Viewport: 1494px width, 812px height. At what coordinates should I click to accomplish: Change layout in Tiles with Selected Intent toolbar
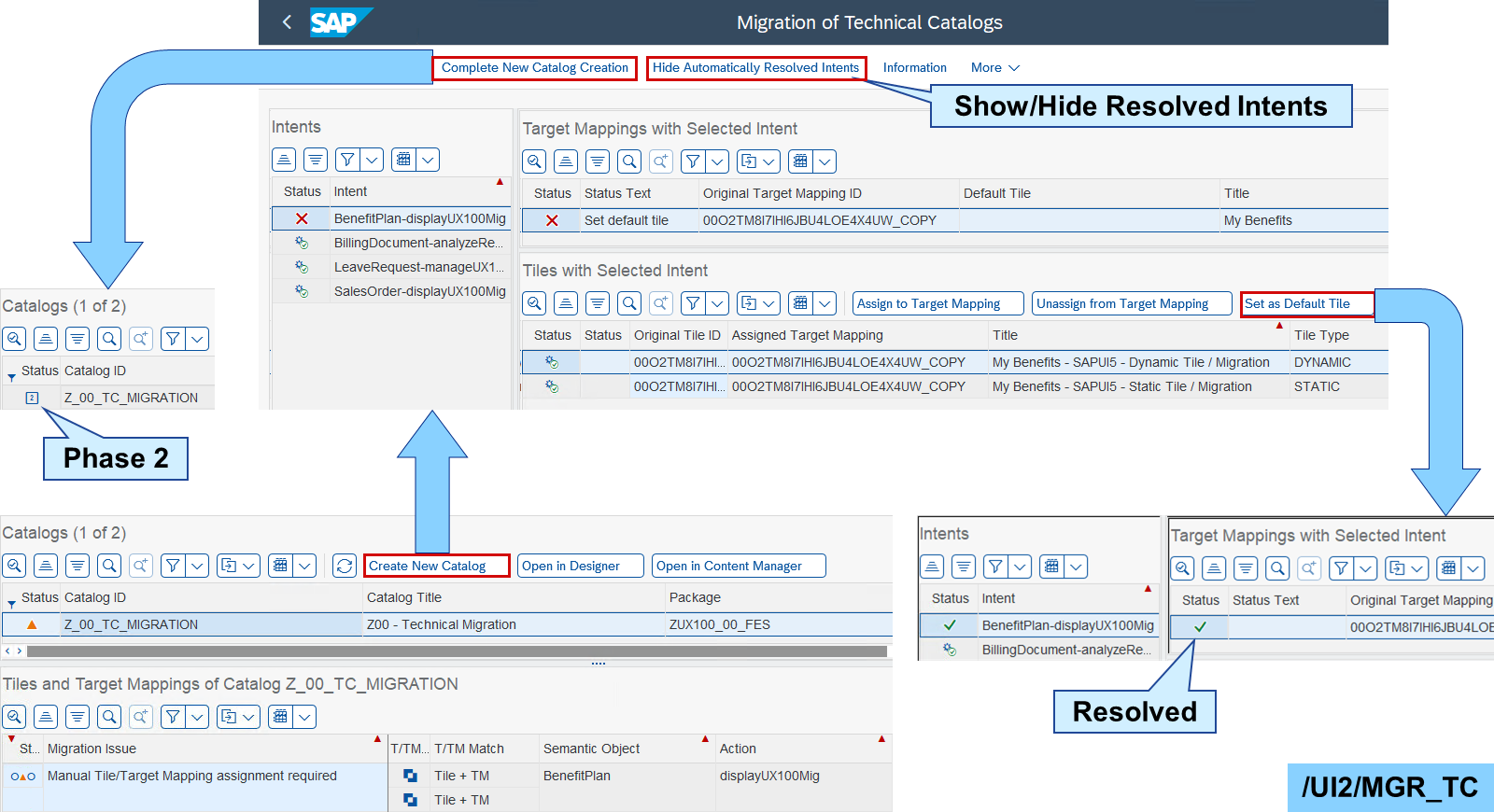pos(800,303)
